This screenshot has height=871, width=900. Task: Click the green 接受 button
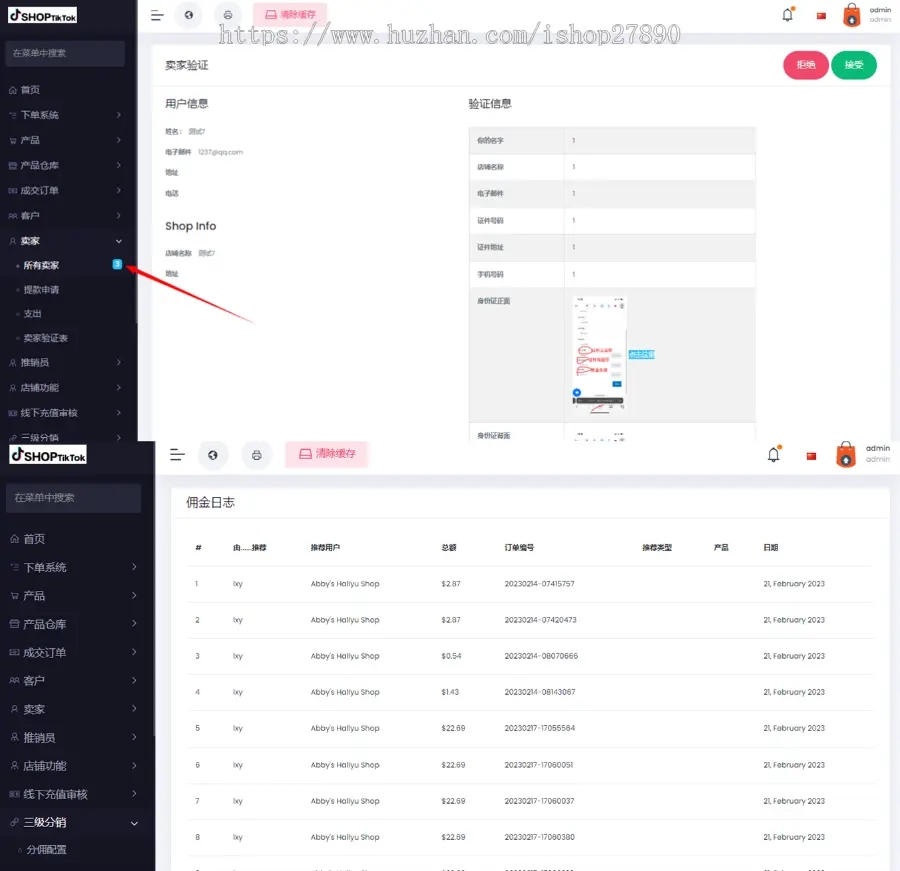pos(853,65)
